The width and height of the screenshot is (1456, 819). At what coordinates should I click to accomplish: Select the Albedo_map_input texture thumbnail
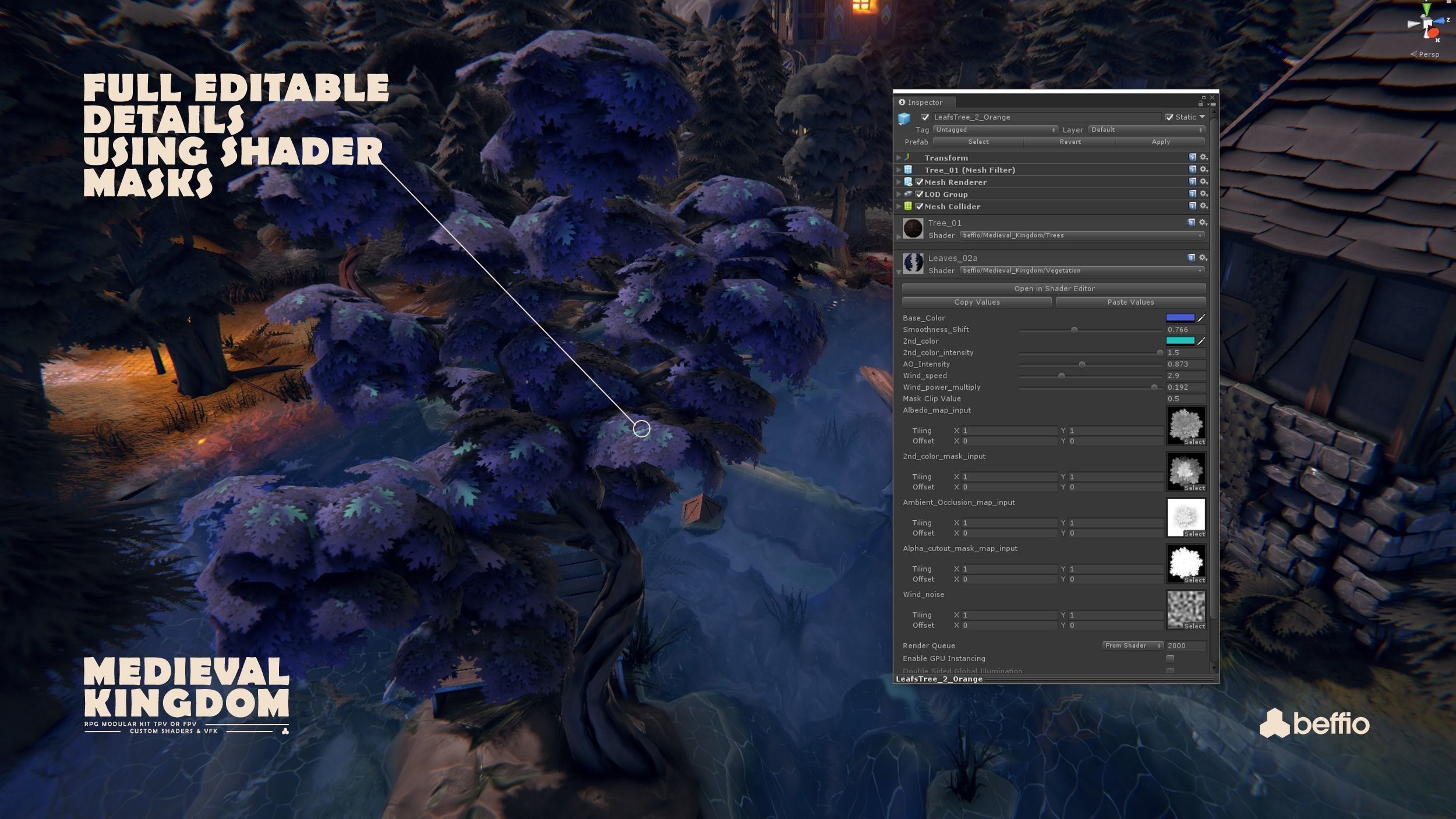[x=1186, y=426]
